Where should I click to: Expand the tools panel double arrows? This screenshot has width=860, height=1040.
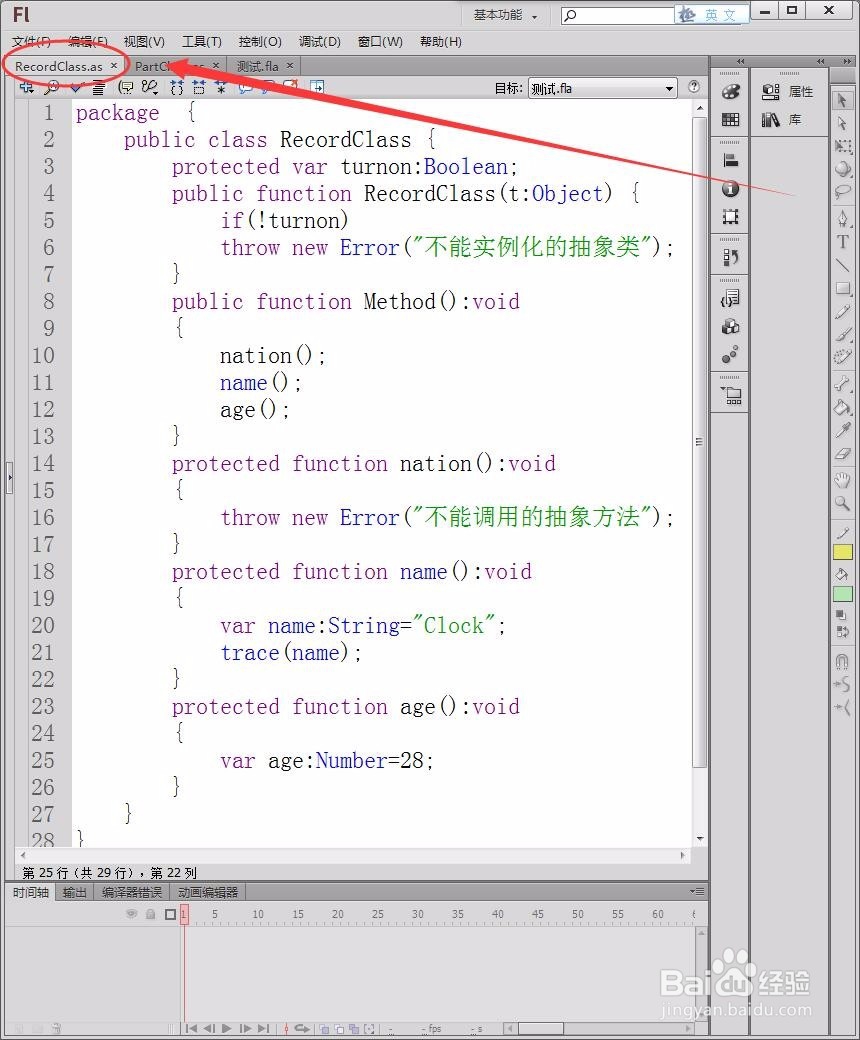(x=847, y=61)
